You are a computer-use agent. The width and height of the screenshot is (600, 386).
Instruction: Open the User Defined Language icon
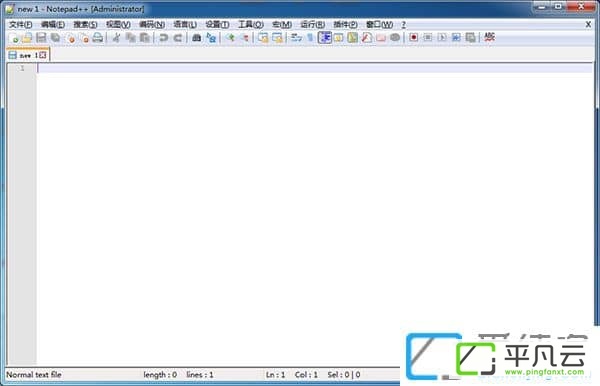coord(339,37)
